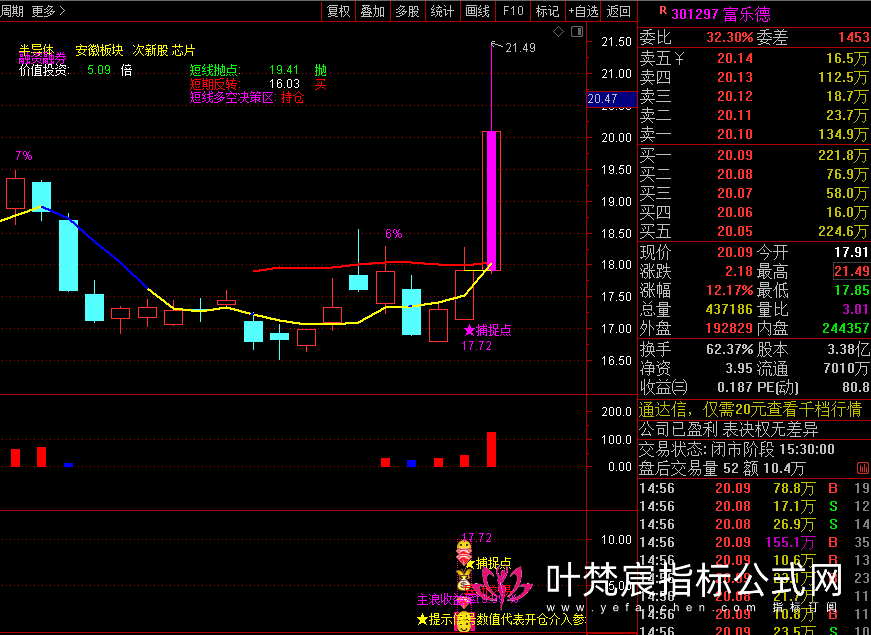The image size is (871, 635).
Task: Select stock code 301297 富乐德
Action: coord(720,14)
